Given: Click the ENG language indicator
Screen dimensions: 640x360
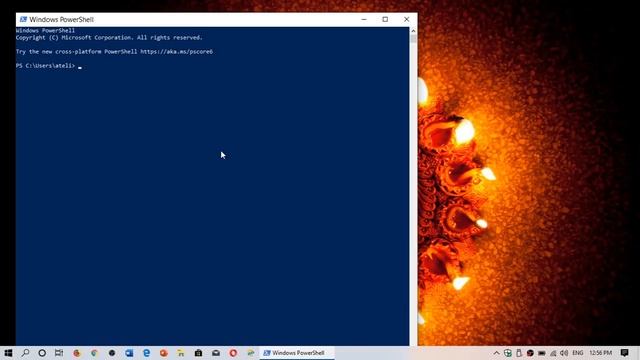Looking at the screenshot, I should pyautogui.click(x=578, y=353).
